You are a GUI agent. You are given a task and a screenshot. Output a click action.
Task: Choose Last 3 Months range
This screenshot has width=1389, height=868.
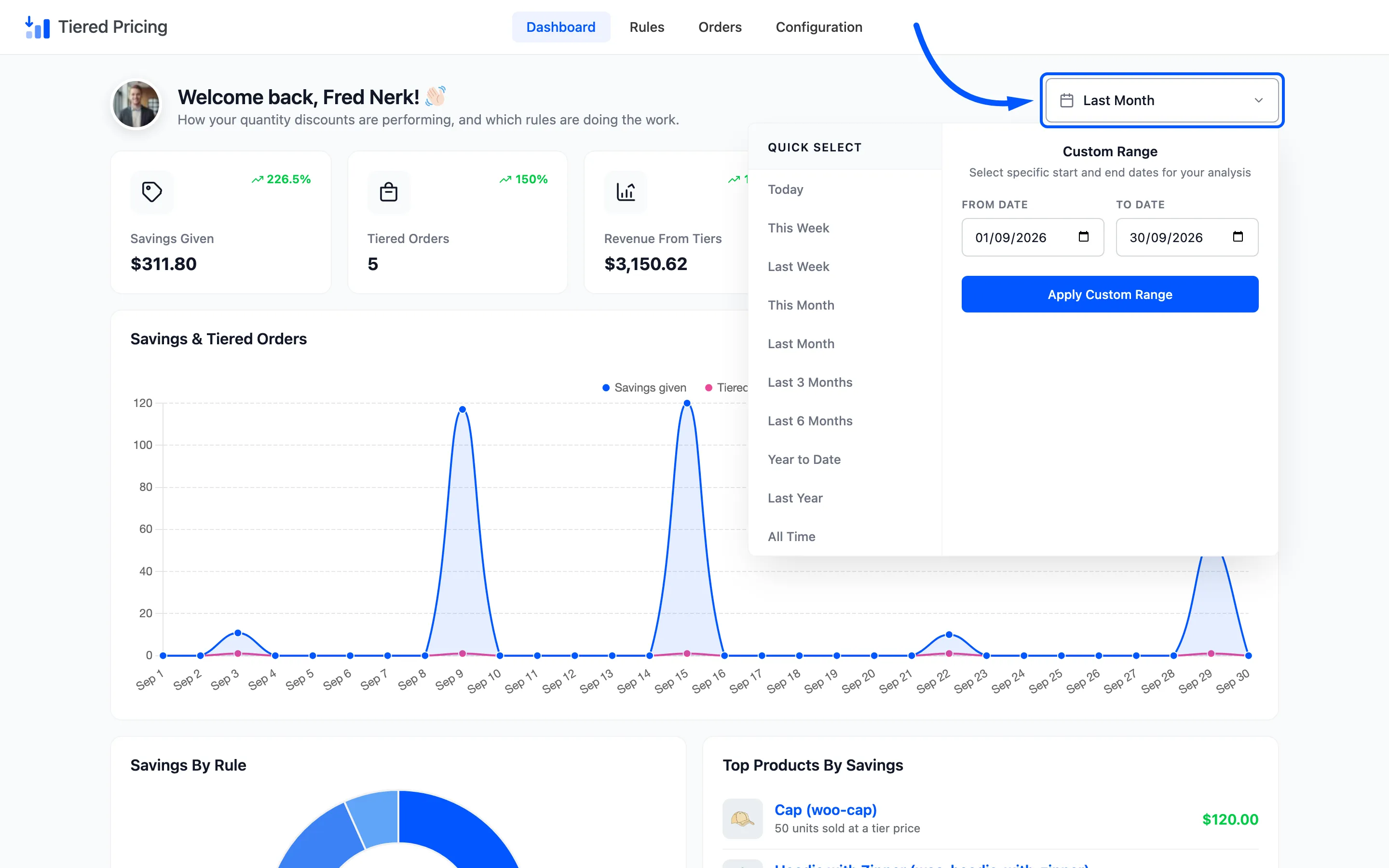point(845,382)
